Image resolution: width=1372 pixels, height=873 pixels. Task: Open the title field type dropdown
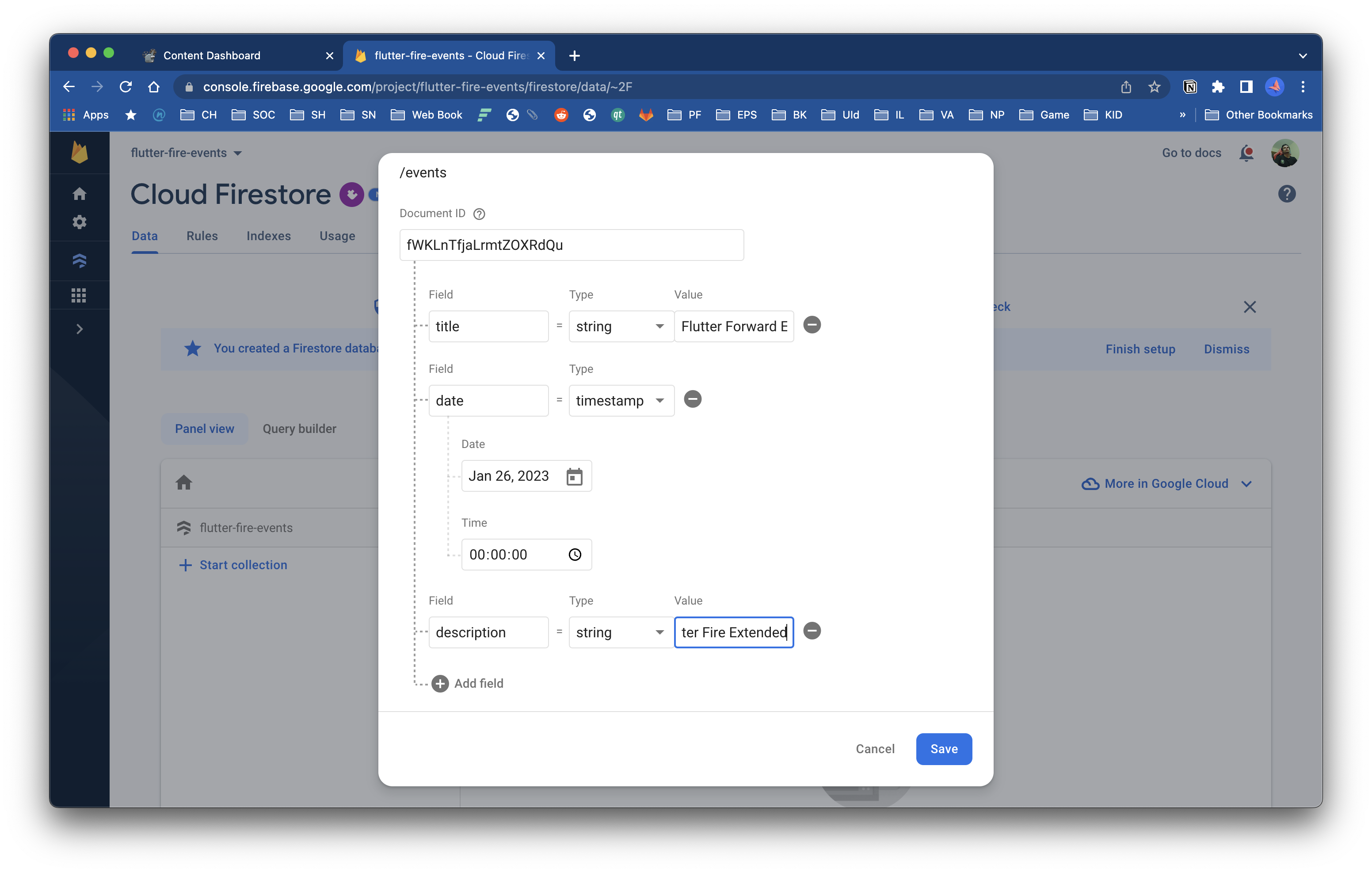coord(621,326)
